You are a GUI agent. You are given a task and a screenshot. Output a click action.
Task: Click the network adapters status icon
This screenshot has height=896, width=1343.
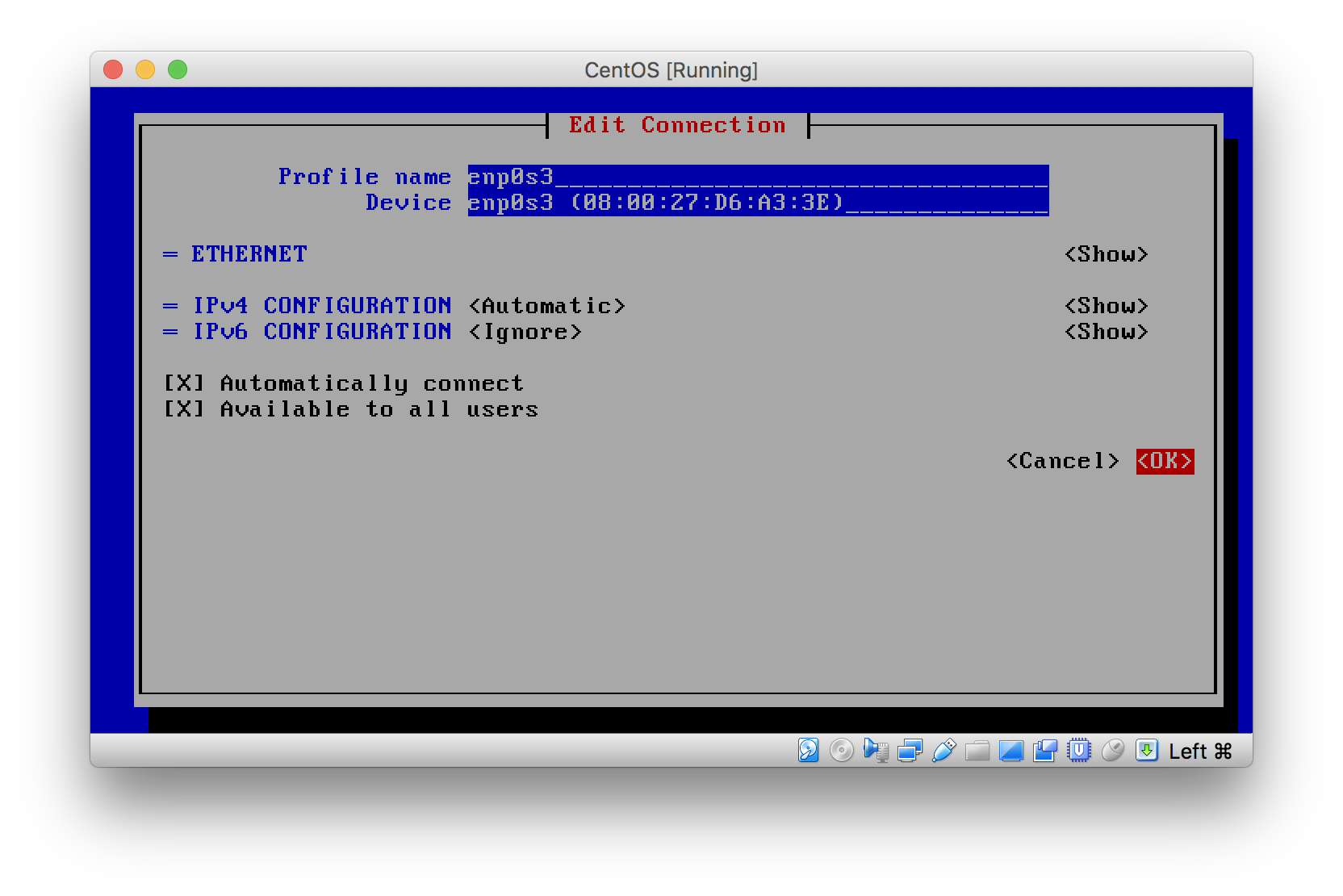click(908, 751)
